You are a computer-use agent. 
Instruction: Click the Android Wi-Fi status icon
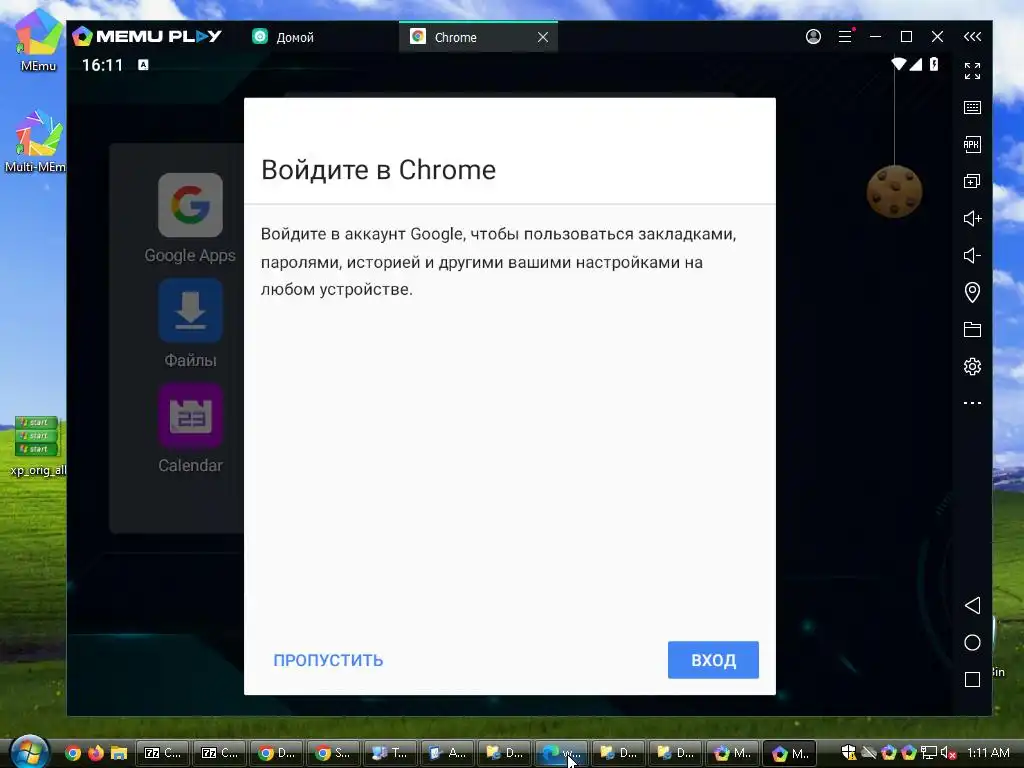click(899, 64)
